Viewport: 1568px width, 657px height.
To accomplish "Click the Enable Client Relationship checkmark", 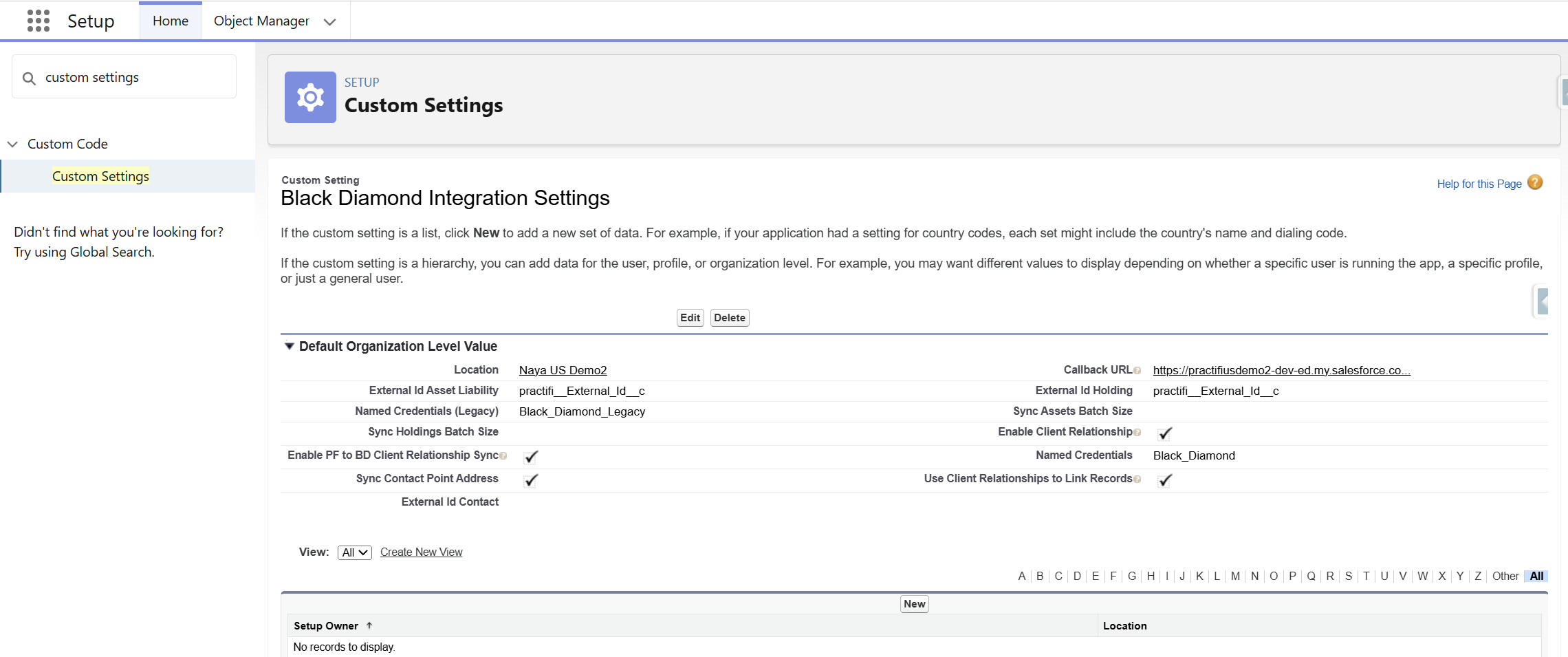I will pos(1165,433).
